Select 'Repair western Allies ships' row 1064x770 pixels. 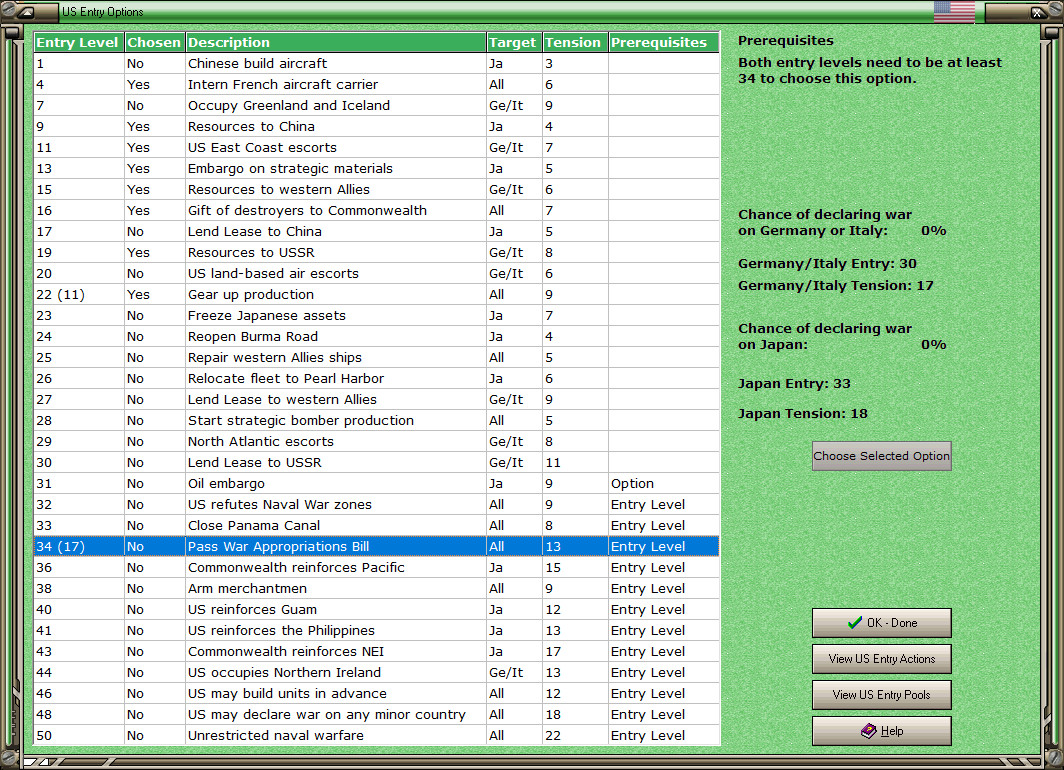[377, 358]
